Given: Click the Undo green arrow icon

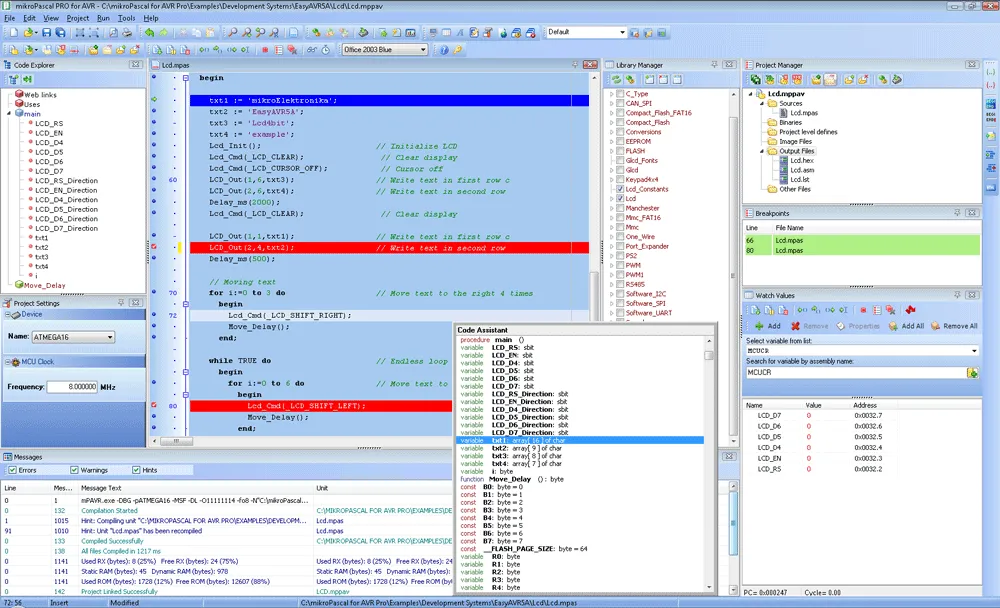Looking at the screenshot, I should pos(149,32).
